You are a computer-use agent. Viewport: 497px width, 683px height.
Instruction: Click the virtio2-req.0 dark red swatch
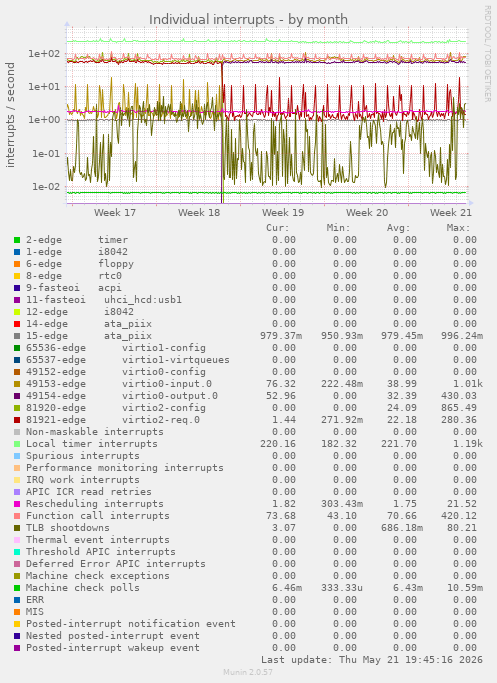tap(17, 420)
